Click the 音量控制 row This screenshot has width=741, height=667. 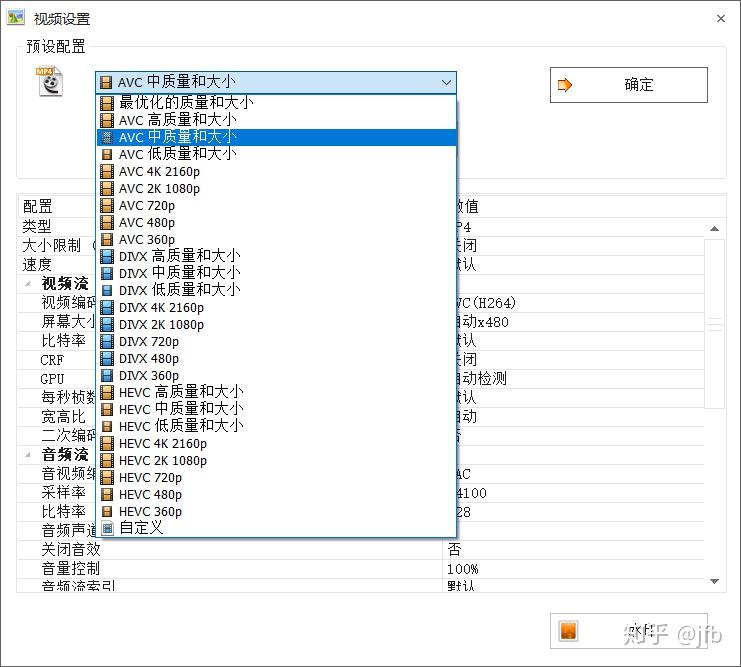click(361, 569)
